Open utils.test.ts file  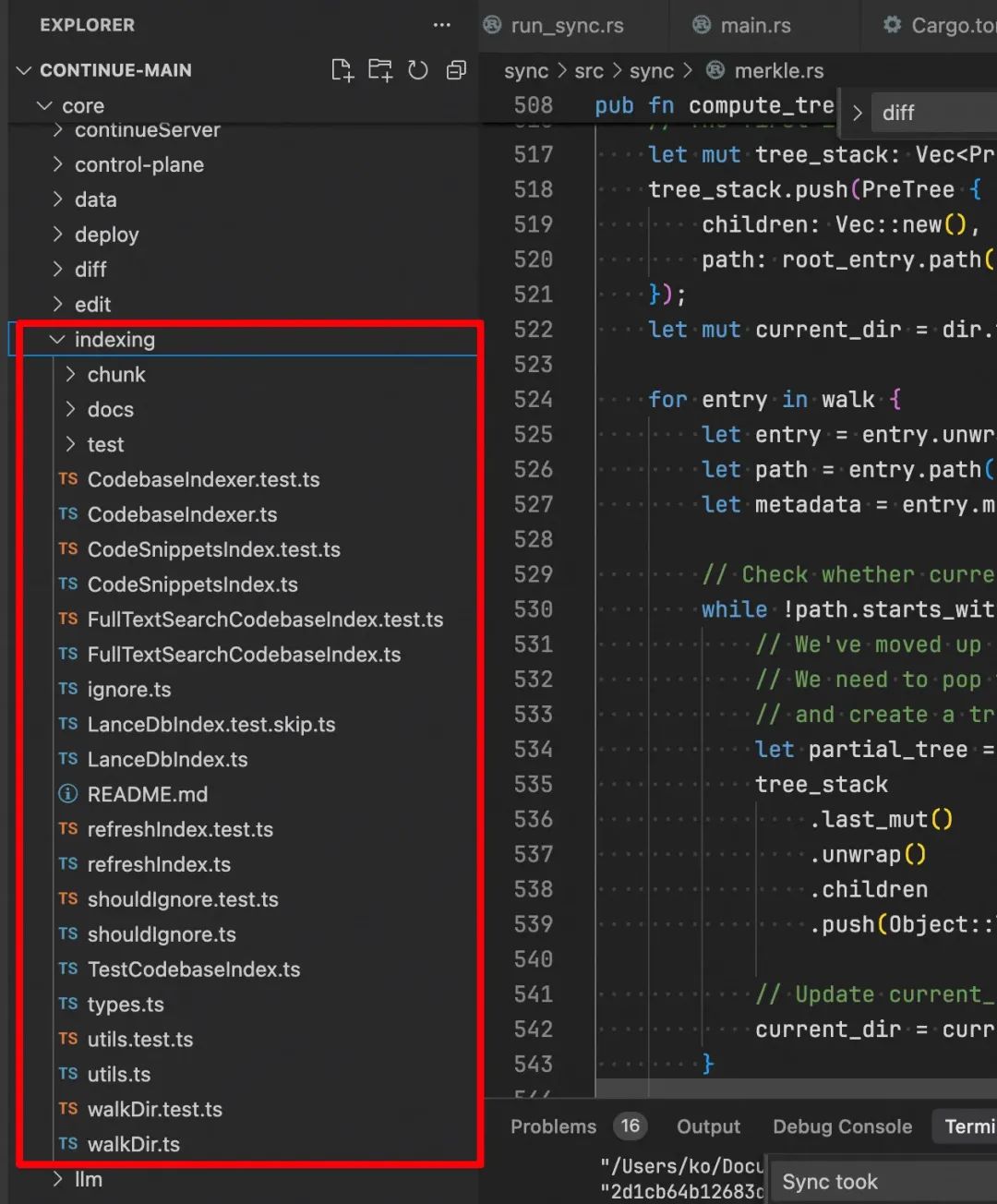[x=140, y=1040]
